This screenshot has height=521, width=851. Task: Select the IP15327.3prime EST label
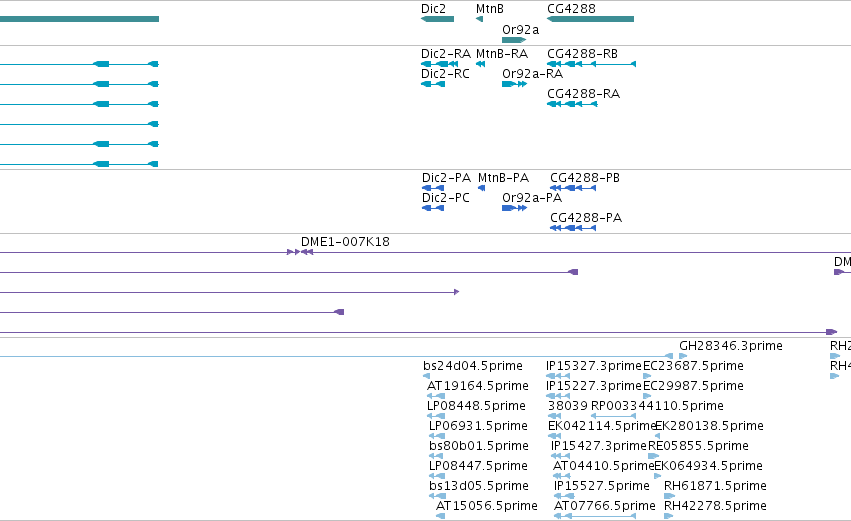pos(594,366)
